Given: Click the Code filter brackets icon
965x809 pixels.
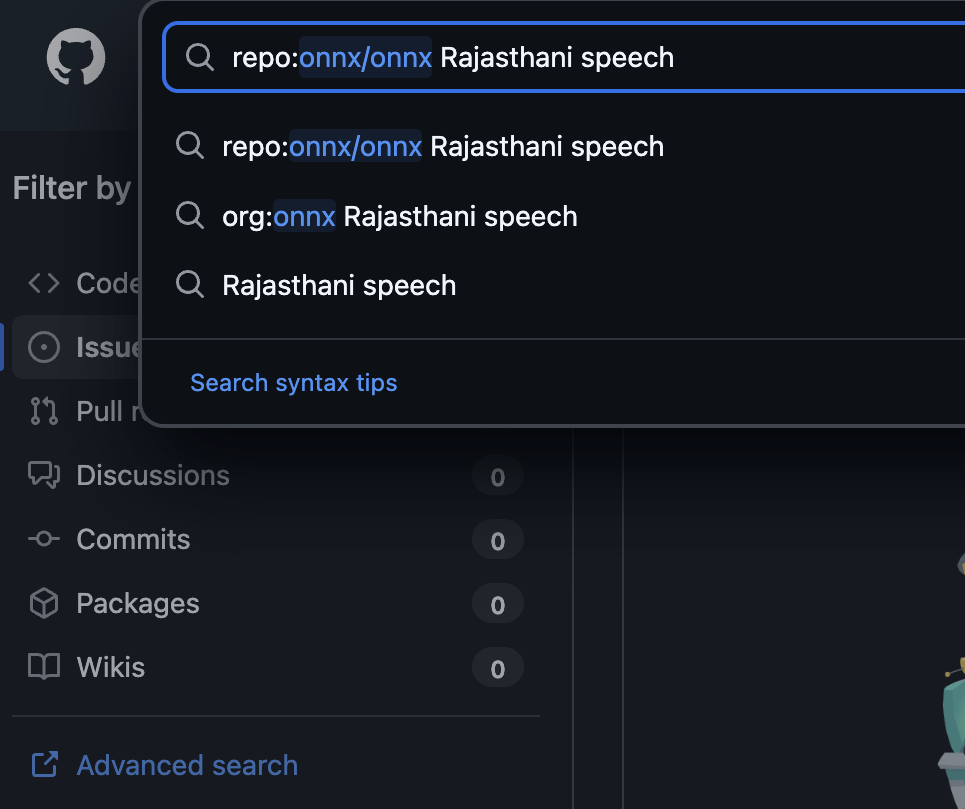Looking at the screenshot, I should pos(44,284).
